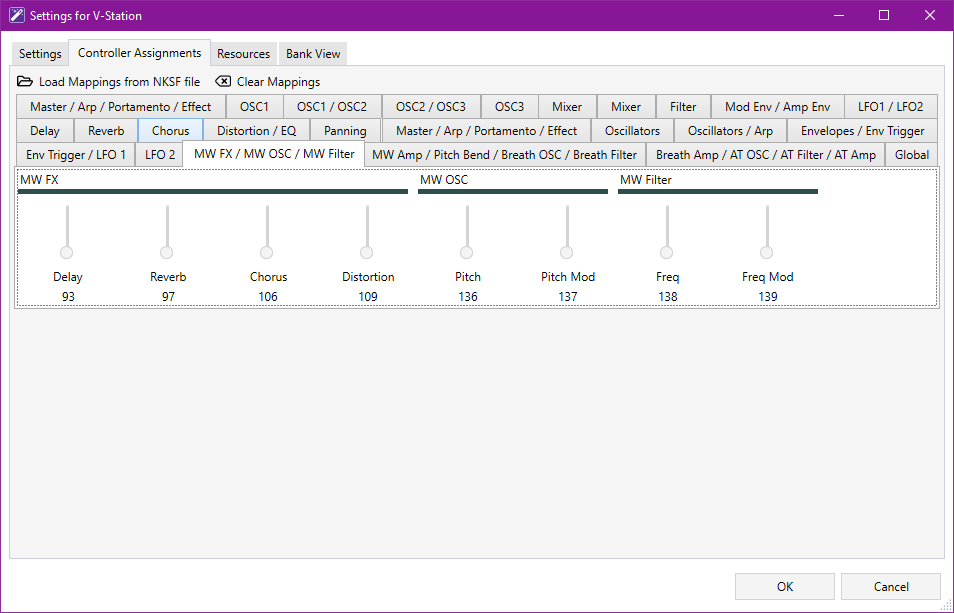
Task: Click the Reverb slider knob
Action: tap(167, 252)
